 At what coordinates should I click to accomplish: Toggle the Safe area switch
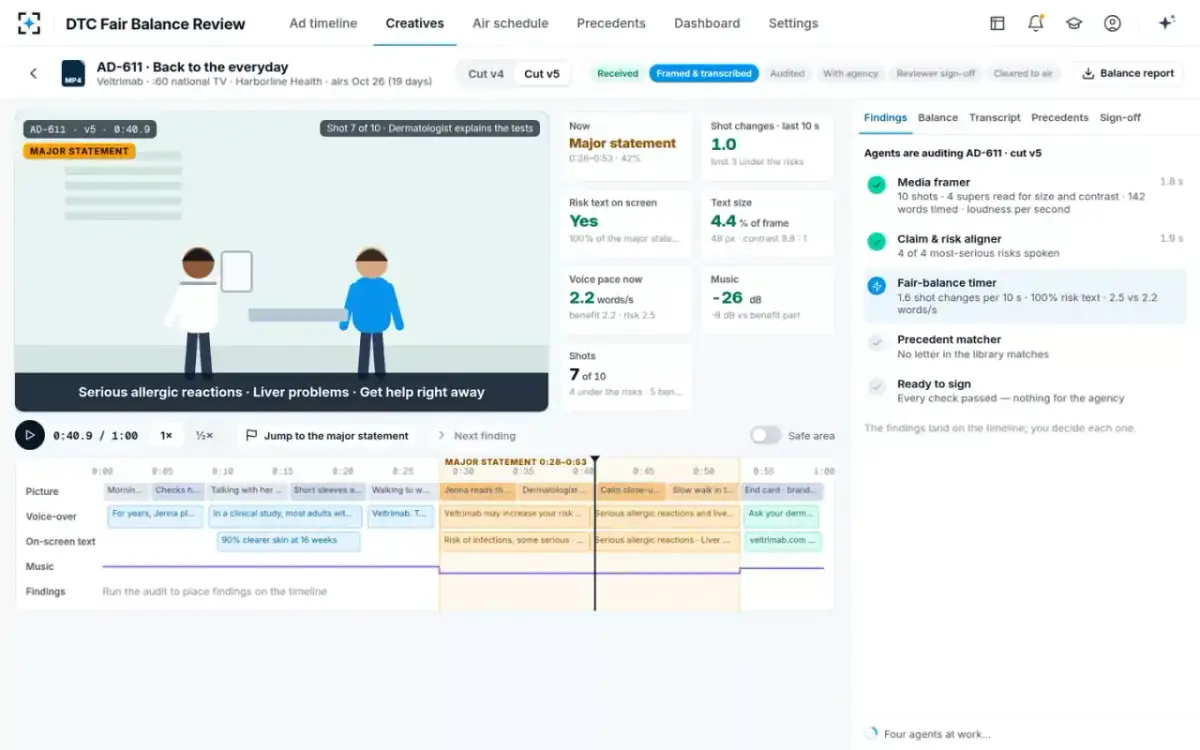765,435
